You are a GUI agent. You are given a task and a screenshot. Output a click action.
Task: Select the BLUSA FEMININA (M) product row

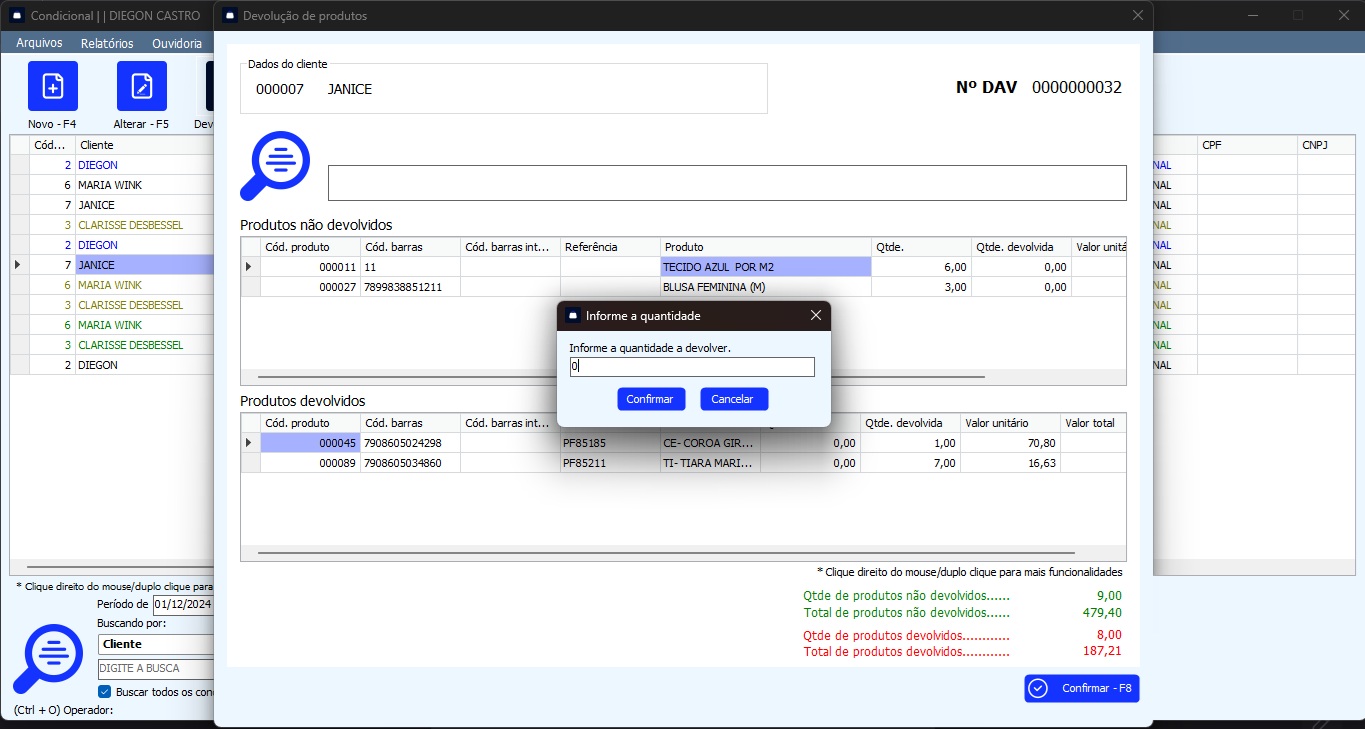714,287
